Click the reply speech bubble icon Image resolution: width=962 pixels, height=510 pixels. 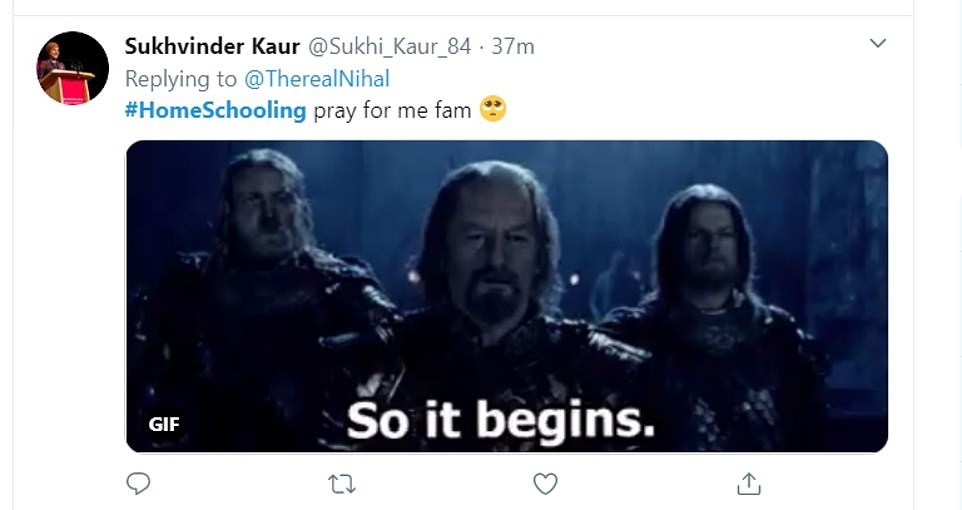click(138, 484)
